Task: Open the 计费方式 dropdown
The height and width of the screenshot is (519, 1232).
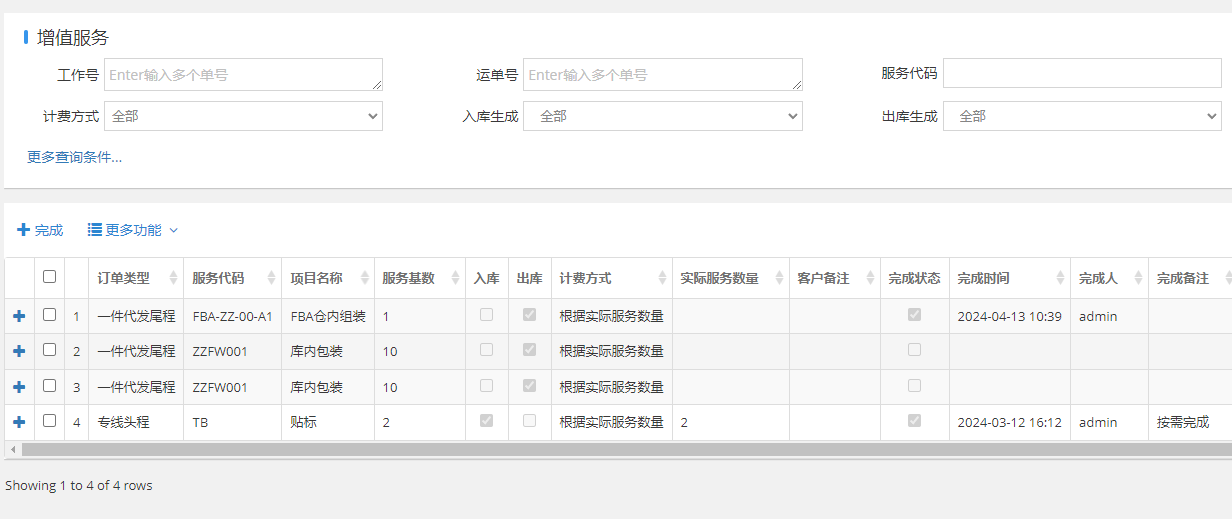Action: (243, 116)
